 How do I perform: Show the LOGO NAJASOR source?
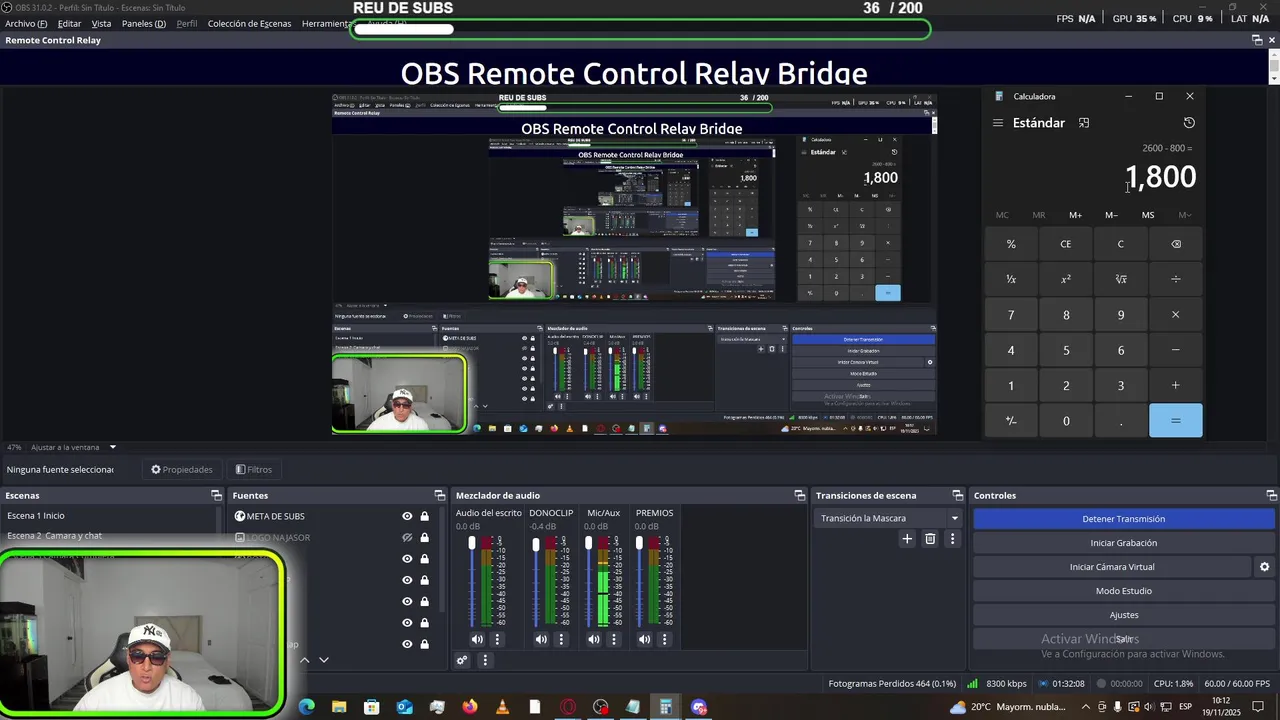(x=407, y=537)
